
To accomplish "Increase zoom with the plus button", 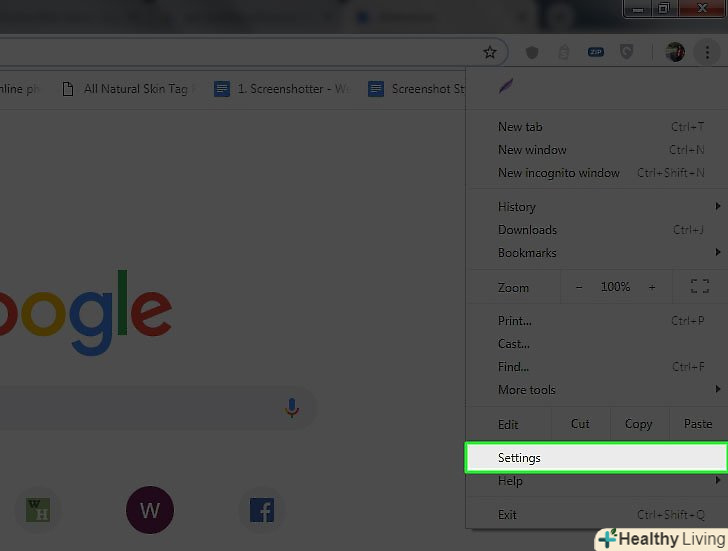I will tap(652, 287).
